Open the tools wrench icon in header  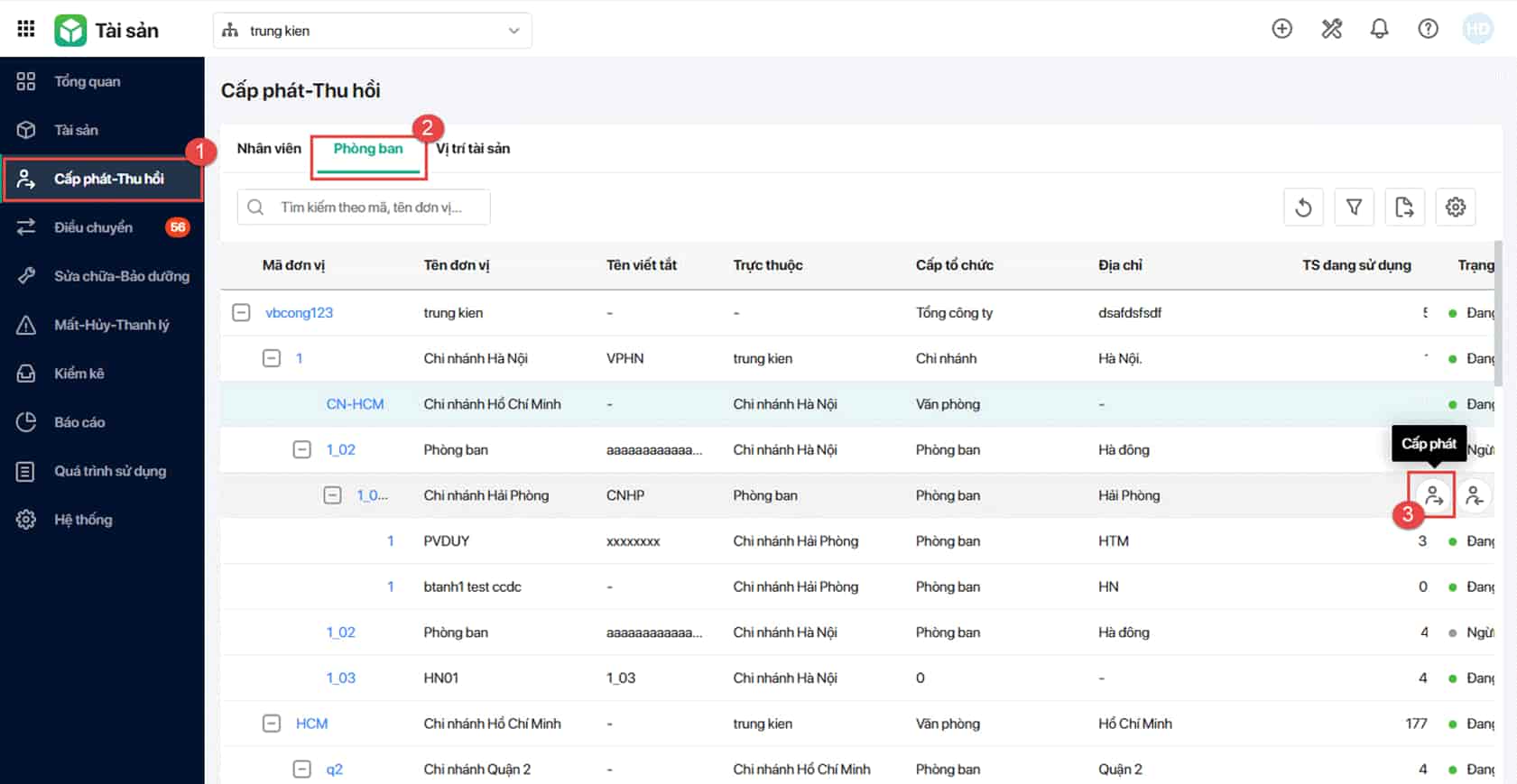1331,29
